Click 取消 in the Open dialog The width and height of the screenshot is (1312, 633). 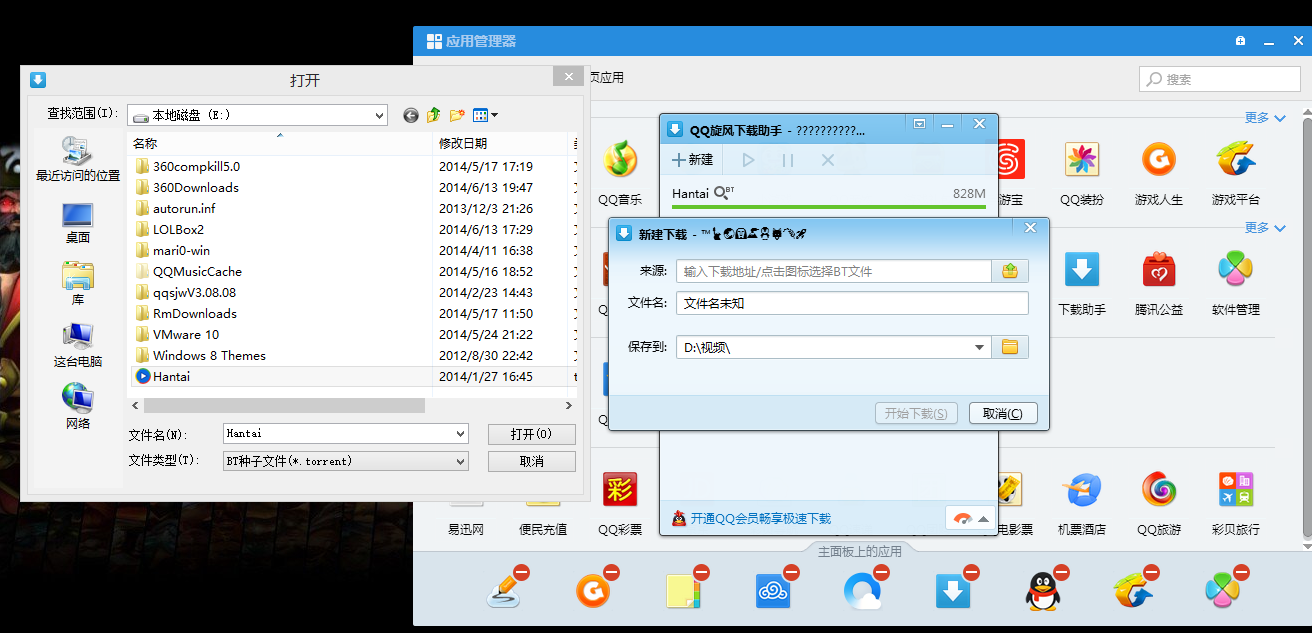[531, 461]
